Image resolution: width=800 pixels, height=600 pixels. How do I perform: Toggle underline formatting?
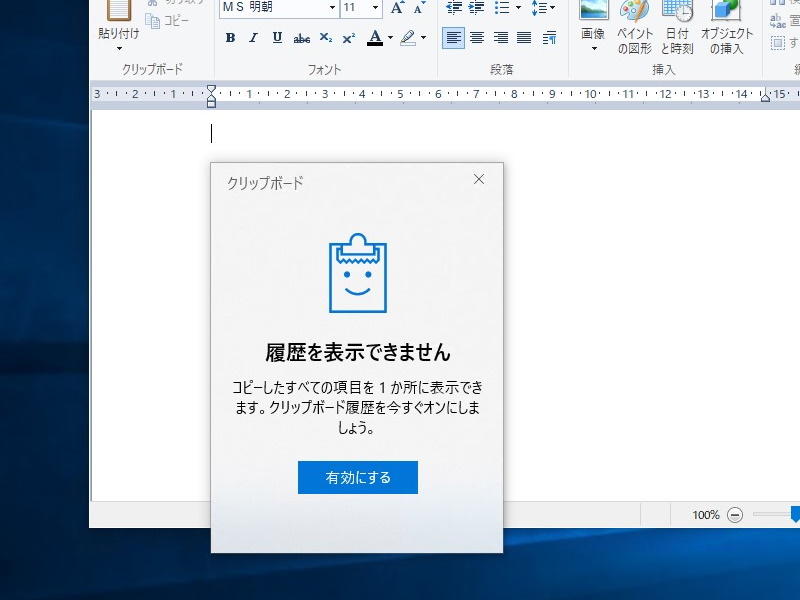click(x=275, y=38)
